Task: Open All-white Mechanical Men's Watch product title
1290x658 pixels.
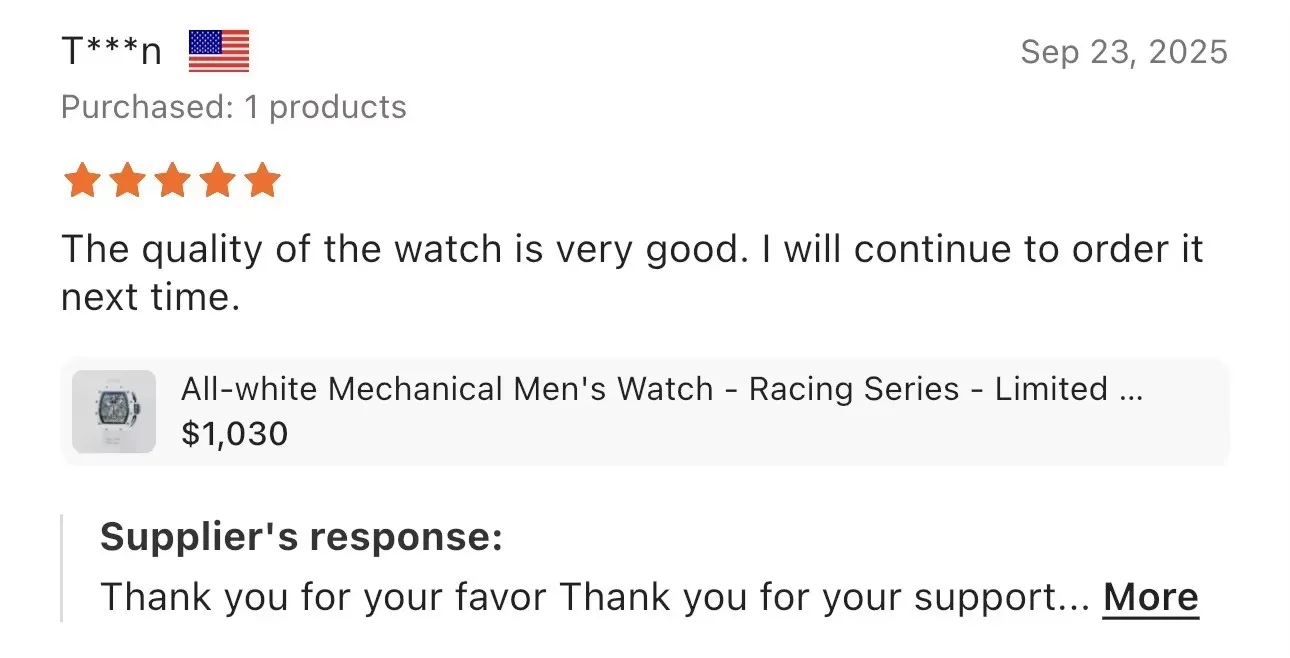Action: click(x=661, y=389)
